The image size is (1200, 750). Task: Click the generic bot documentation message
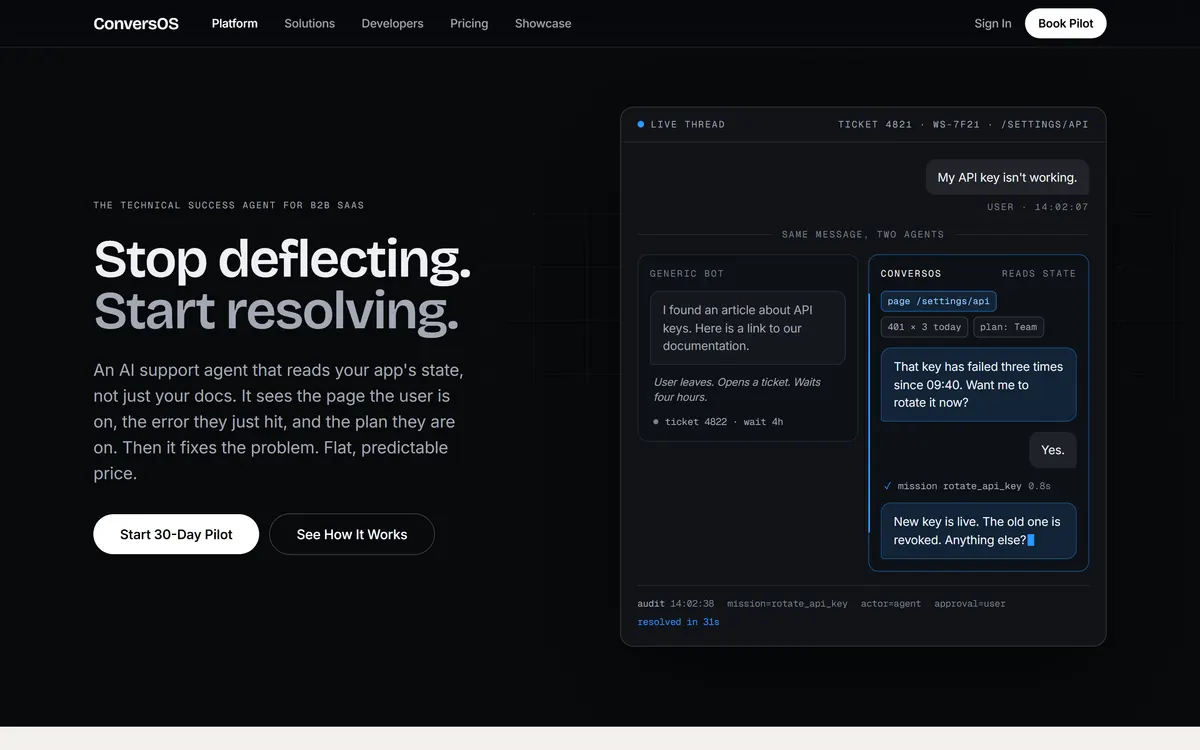tap(748, 328)
